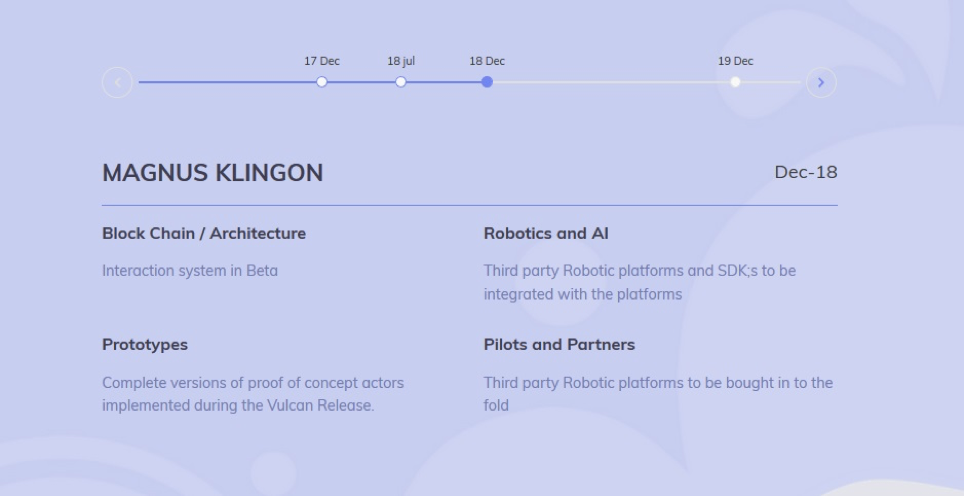Click the Pilots and Partners heading
Screen dimensions: 964x496
pos(559,345)
